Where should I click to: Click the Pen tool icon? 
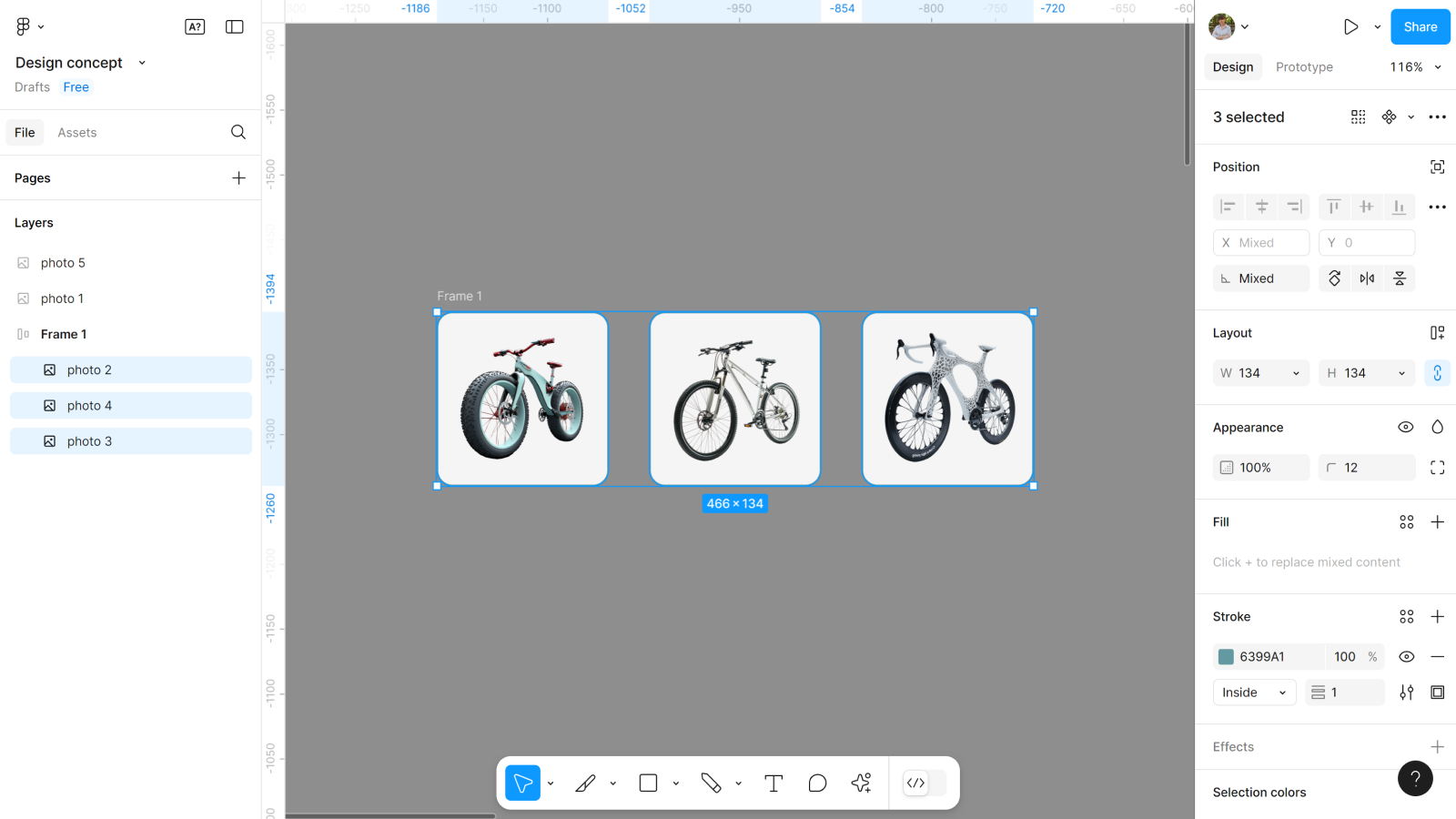pos(585,783)
